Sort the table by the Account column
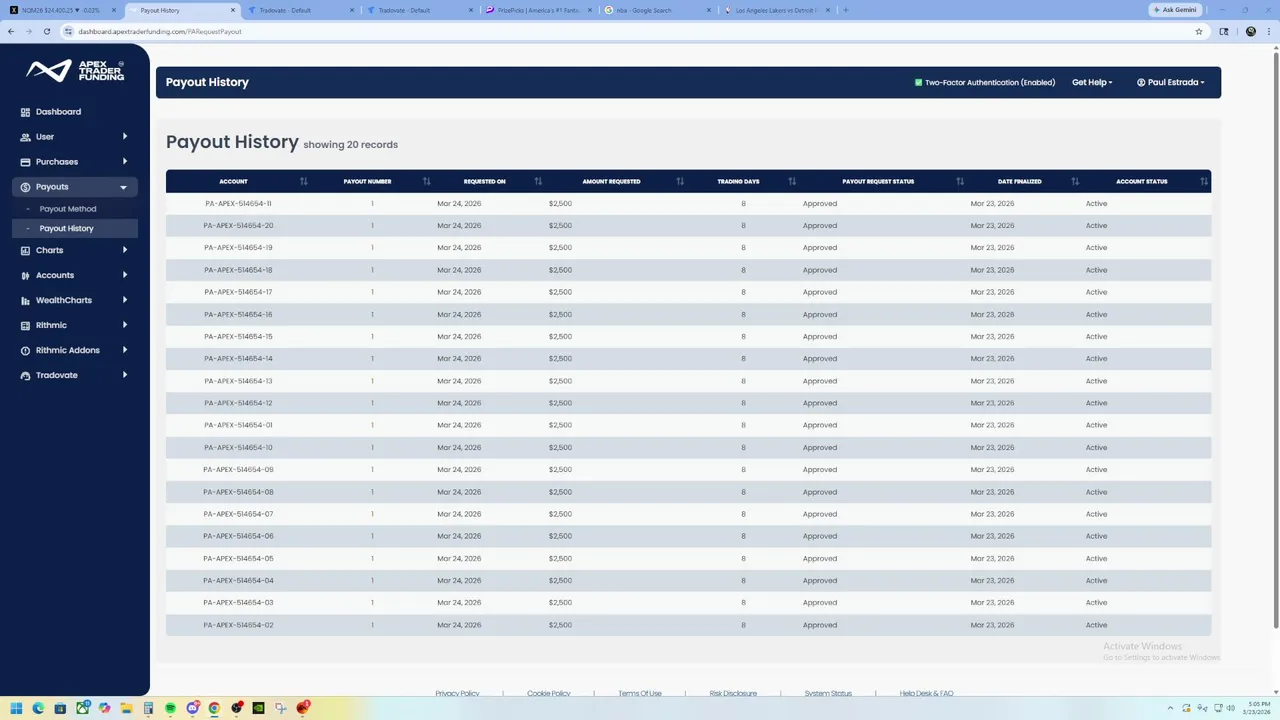 pos(304,181)
